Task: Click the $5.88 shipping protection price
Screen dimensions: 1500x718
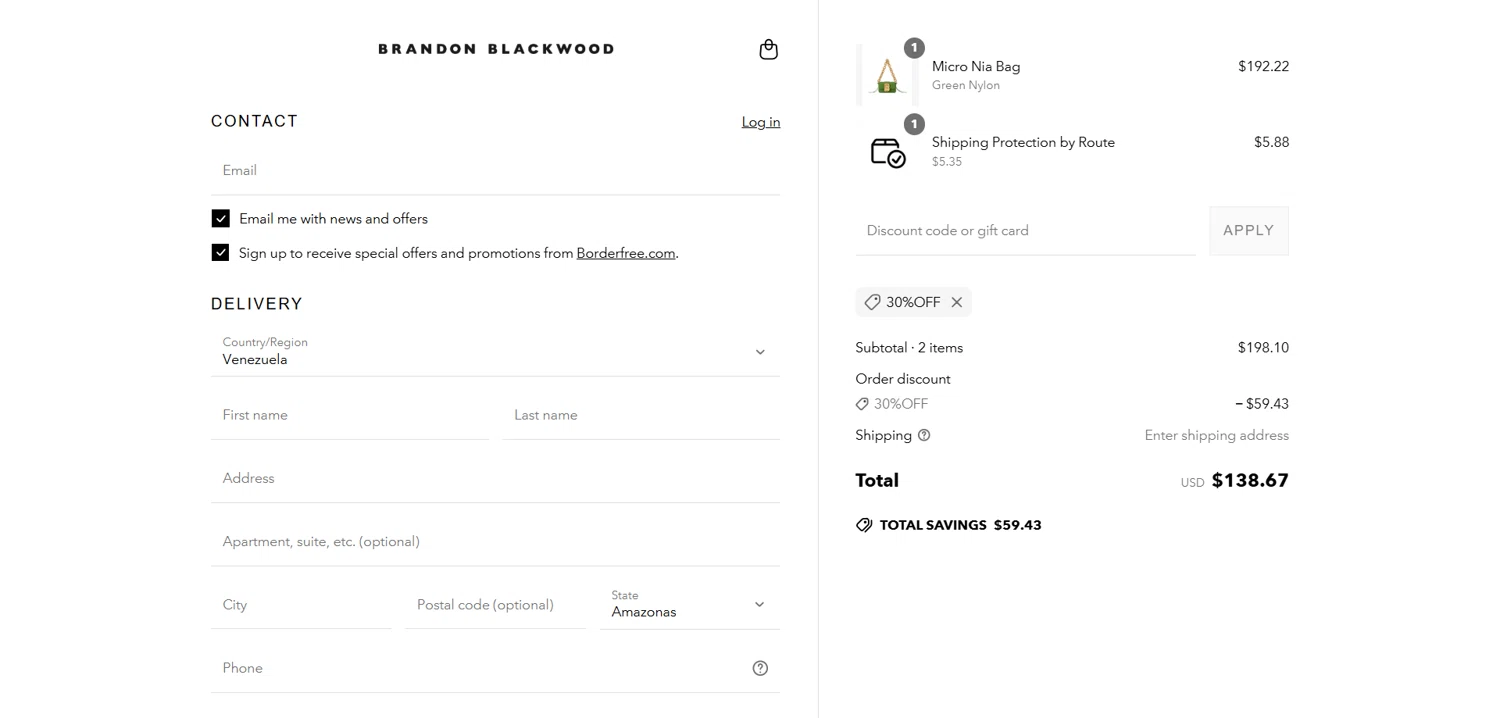Action: [1271, 143]
